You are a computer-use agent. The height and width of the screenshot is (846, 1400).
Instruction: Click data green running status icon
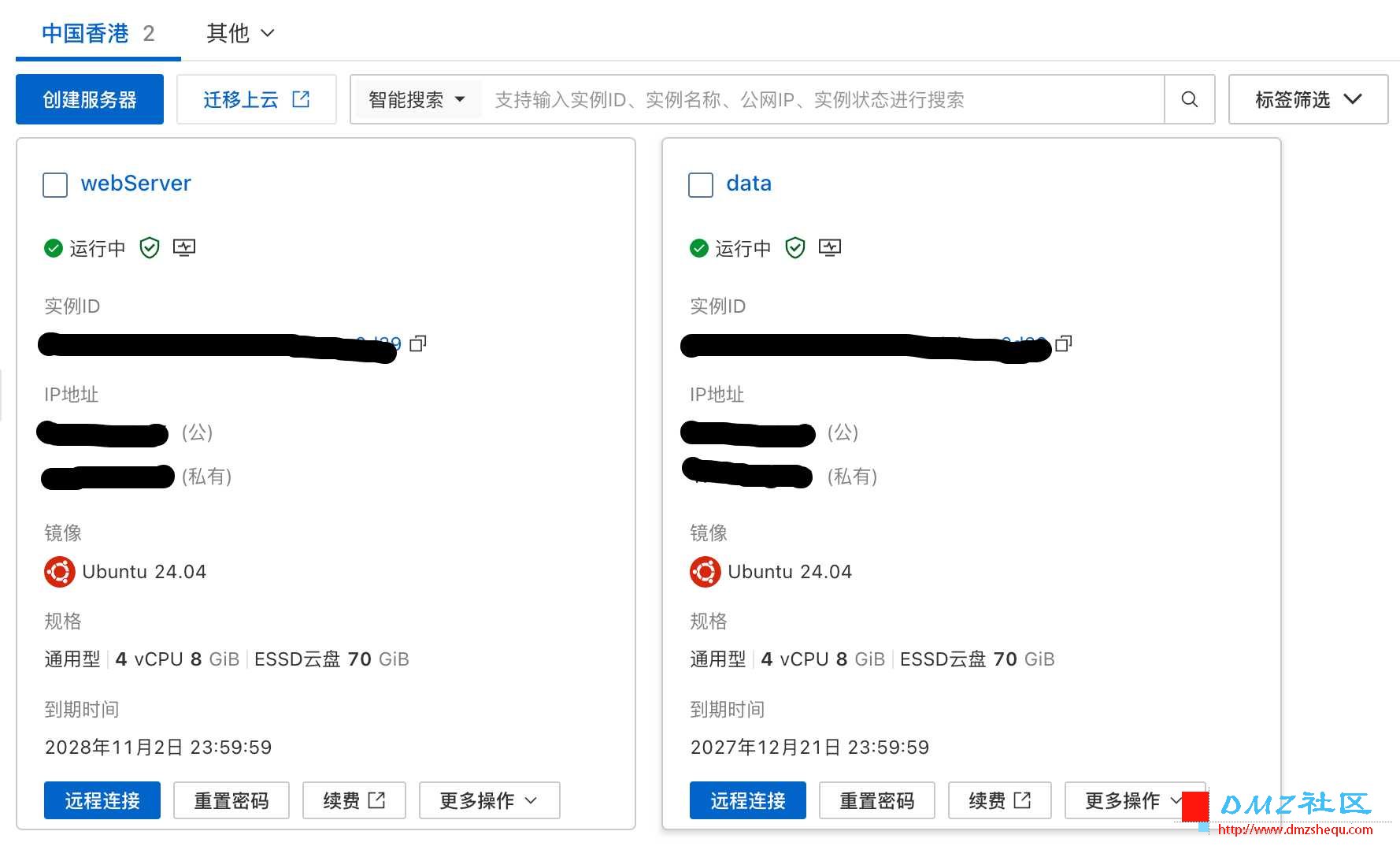[x=699, y=248]
